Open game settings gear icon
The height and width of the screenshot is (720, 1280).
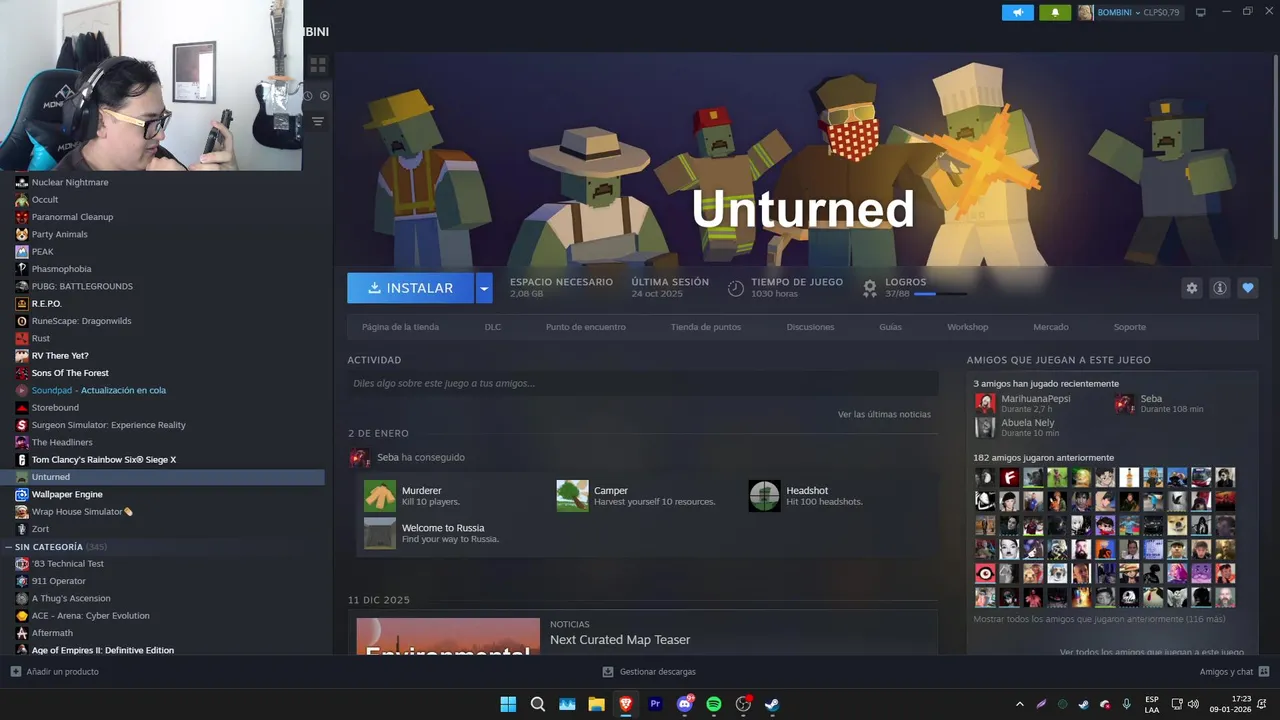(x=1191, y=288)
